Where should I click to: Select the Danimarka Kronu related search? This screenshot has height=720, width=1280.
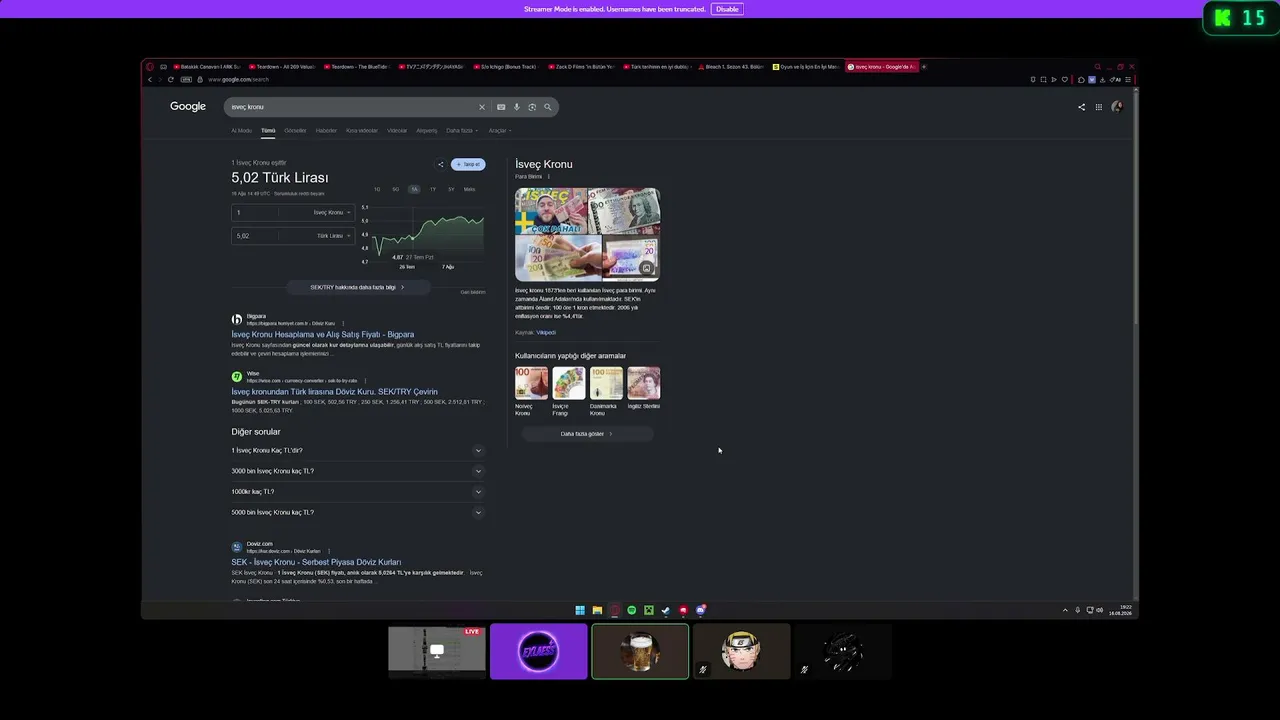click(606, 391)
